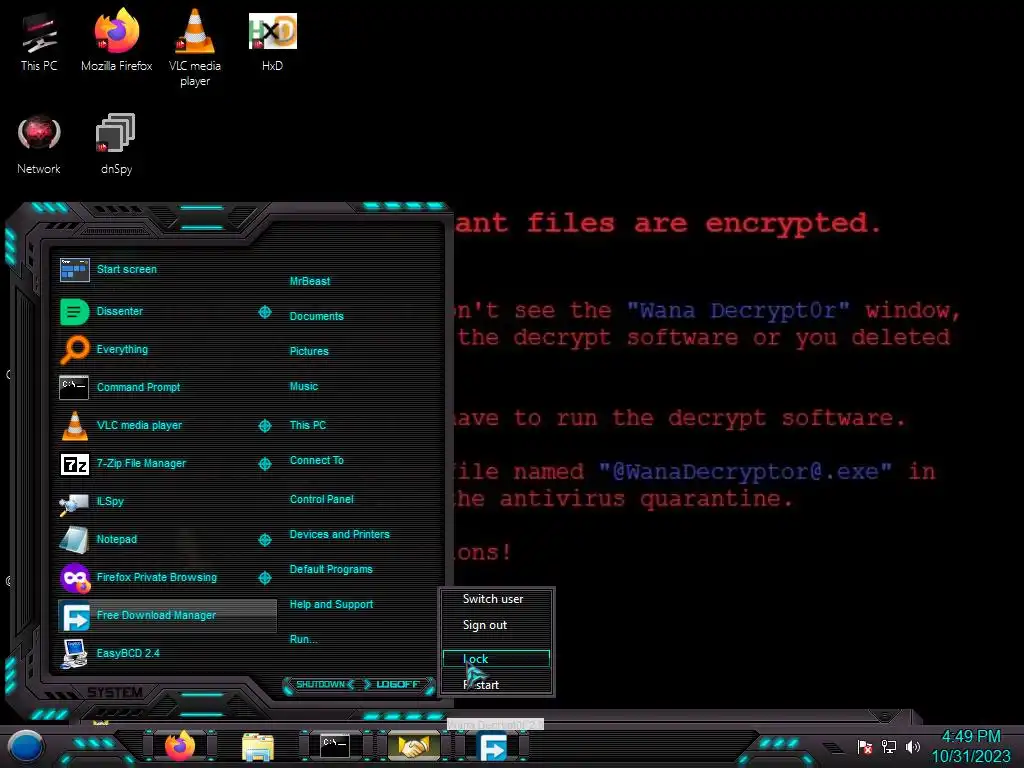
Task: Click the SHUTDOWN button
Action: [x=321, y=684]
